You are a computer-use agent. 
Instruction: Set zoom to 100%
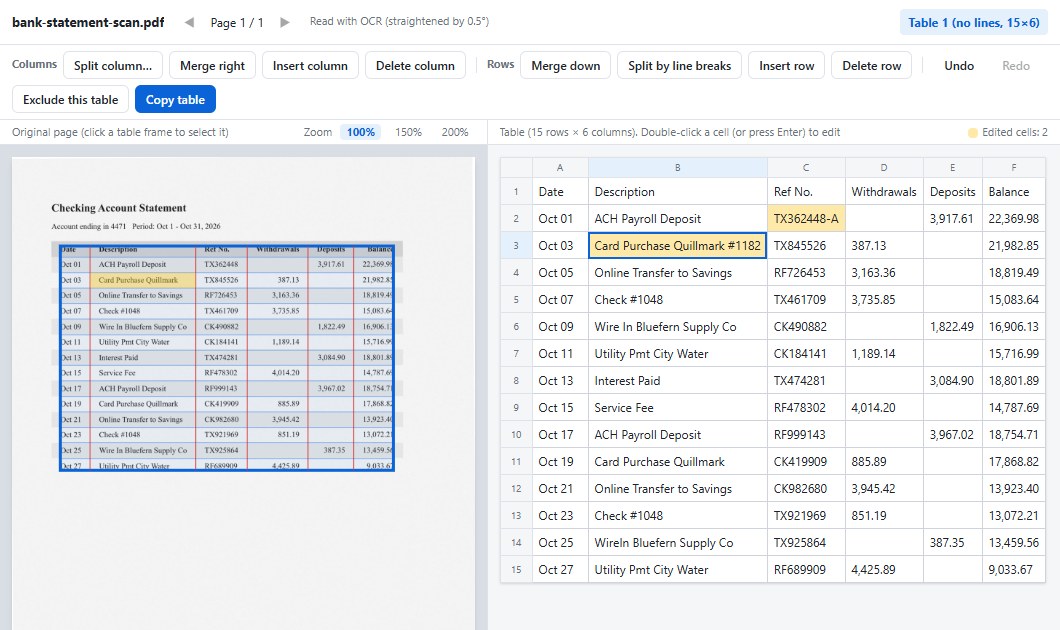[360, 132]
